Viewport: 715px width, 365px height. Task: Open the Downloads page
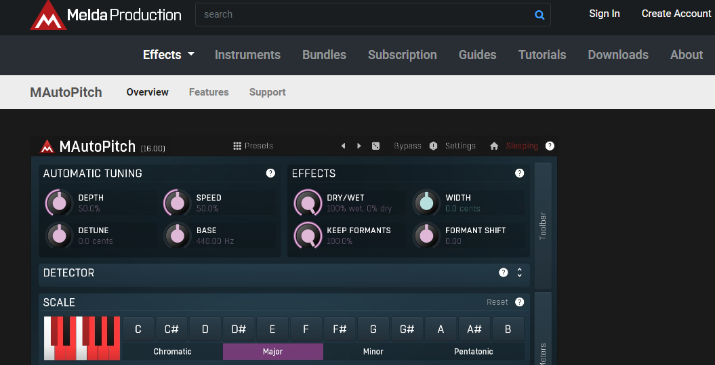coord(618,55)
